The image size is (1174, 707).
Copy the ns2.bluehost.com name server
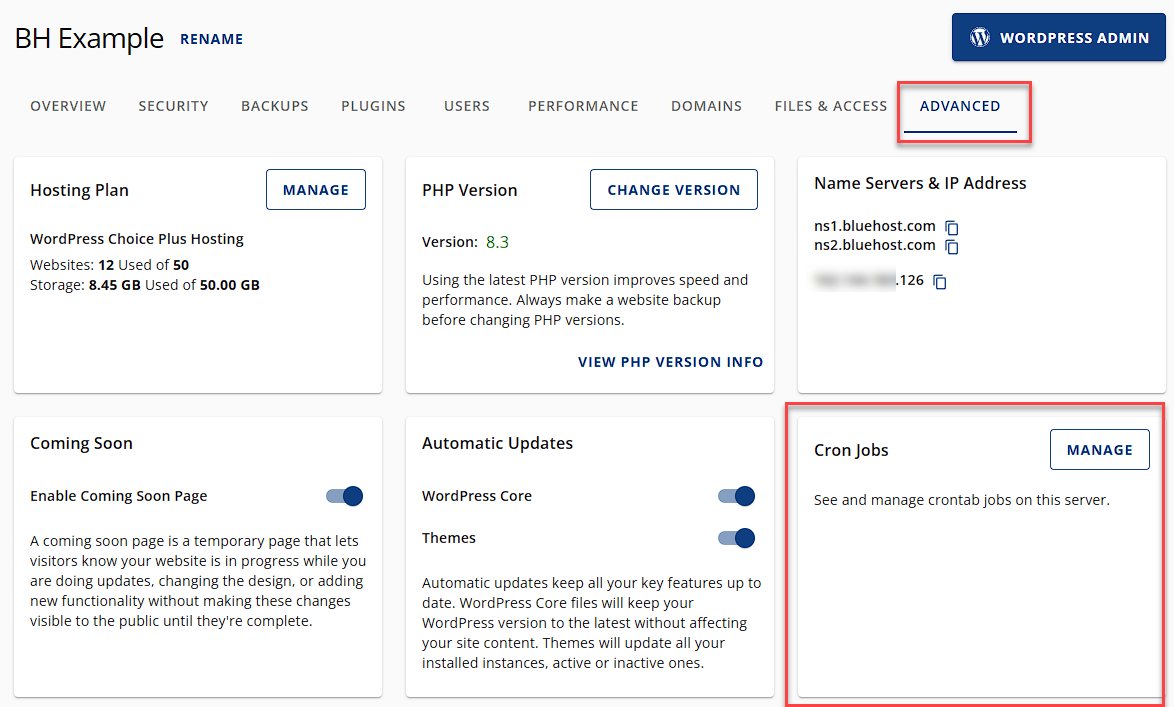click(x=951, y=247)
